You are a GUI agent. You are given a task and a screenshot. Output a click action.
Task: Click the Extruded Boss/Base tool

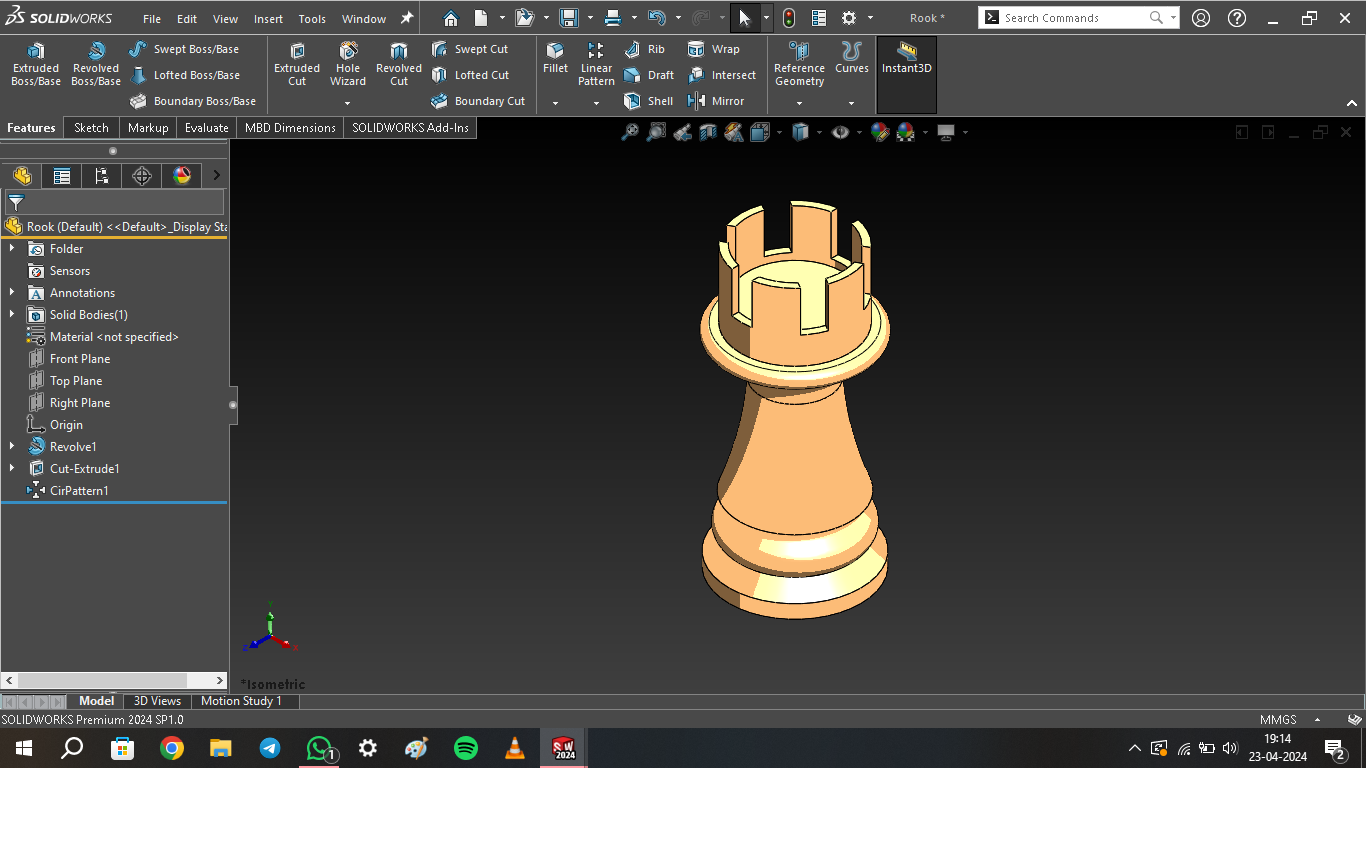[36, 64]
